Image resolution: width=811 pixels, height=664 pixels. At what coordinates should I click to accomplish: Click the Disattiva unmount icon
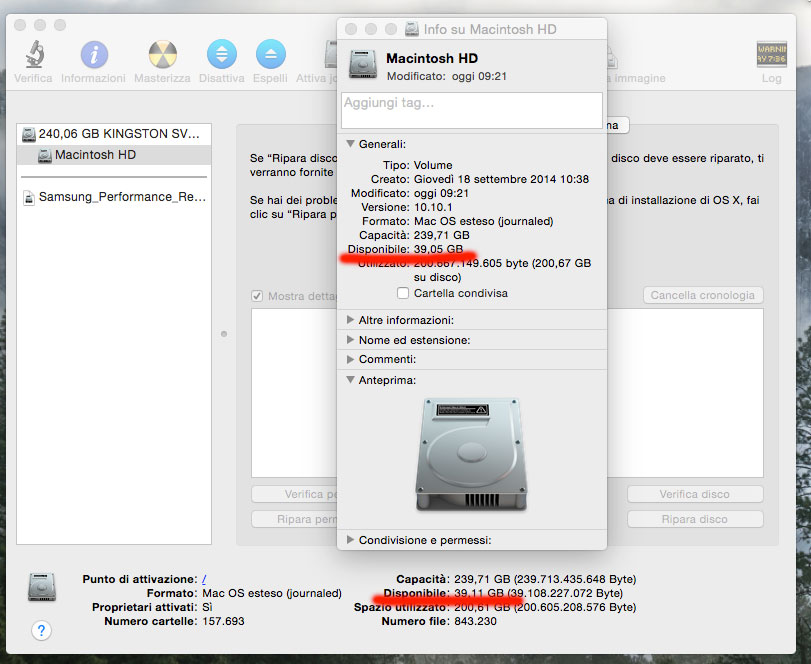coord(222,54)
